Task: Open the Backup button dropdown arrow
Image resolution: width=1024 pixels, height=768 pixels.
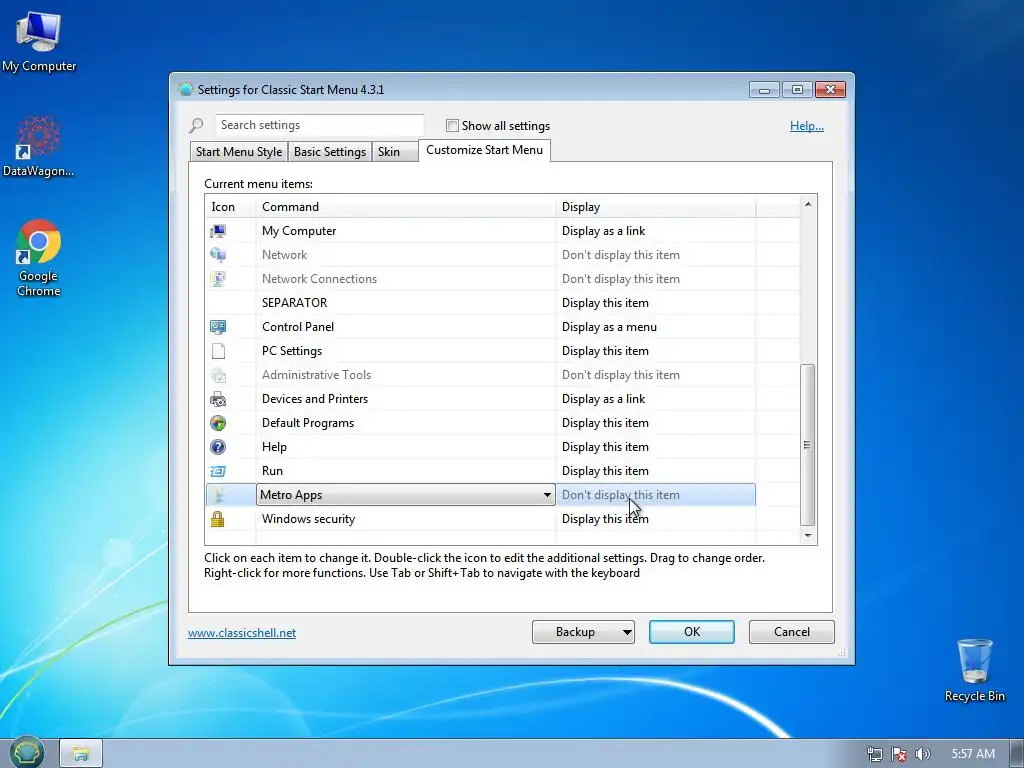Action: pyautogui.click(x=626, y=632)
